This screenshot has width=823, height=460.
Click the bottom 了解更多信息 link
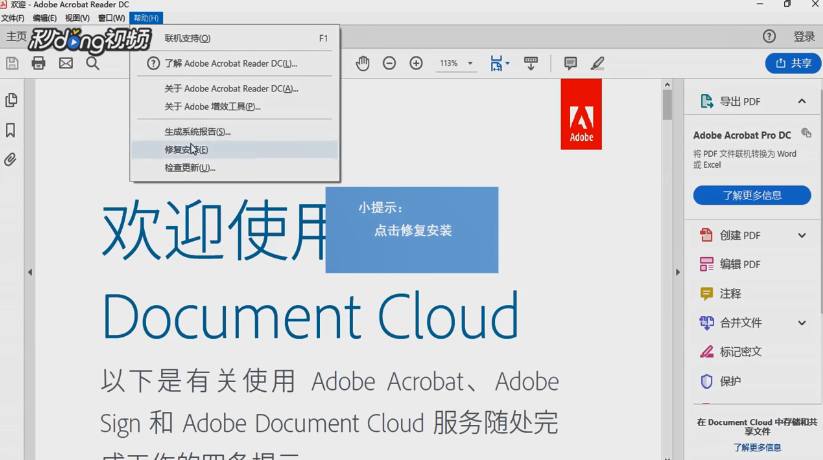[757, 447]
